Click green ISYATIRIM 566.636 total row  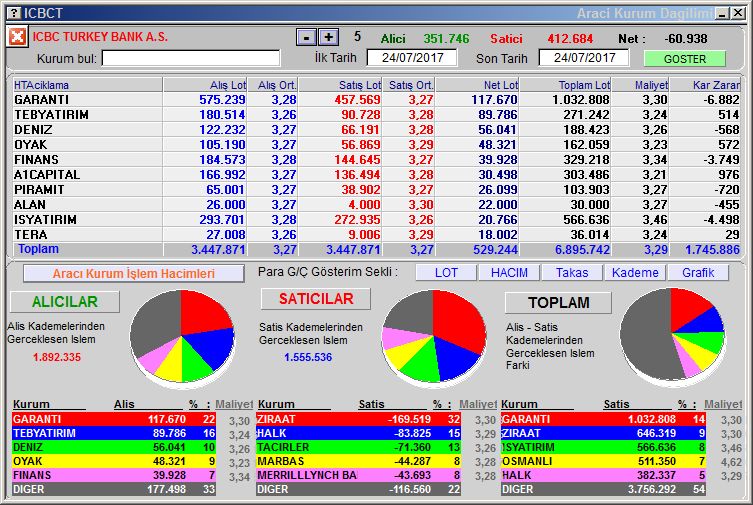pos(603,447)
